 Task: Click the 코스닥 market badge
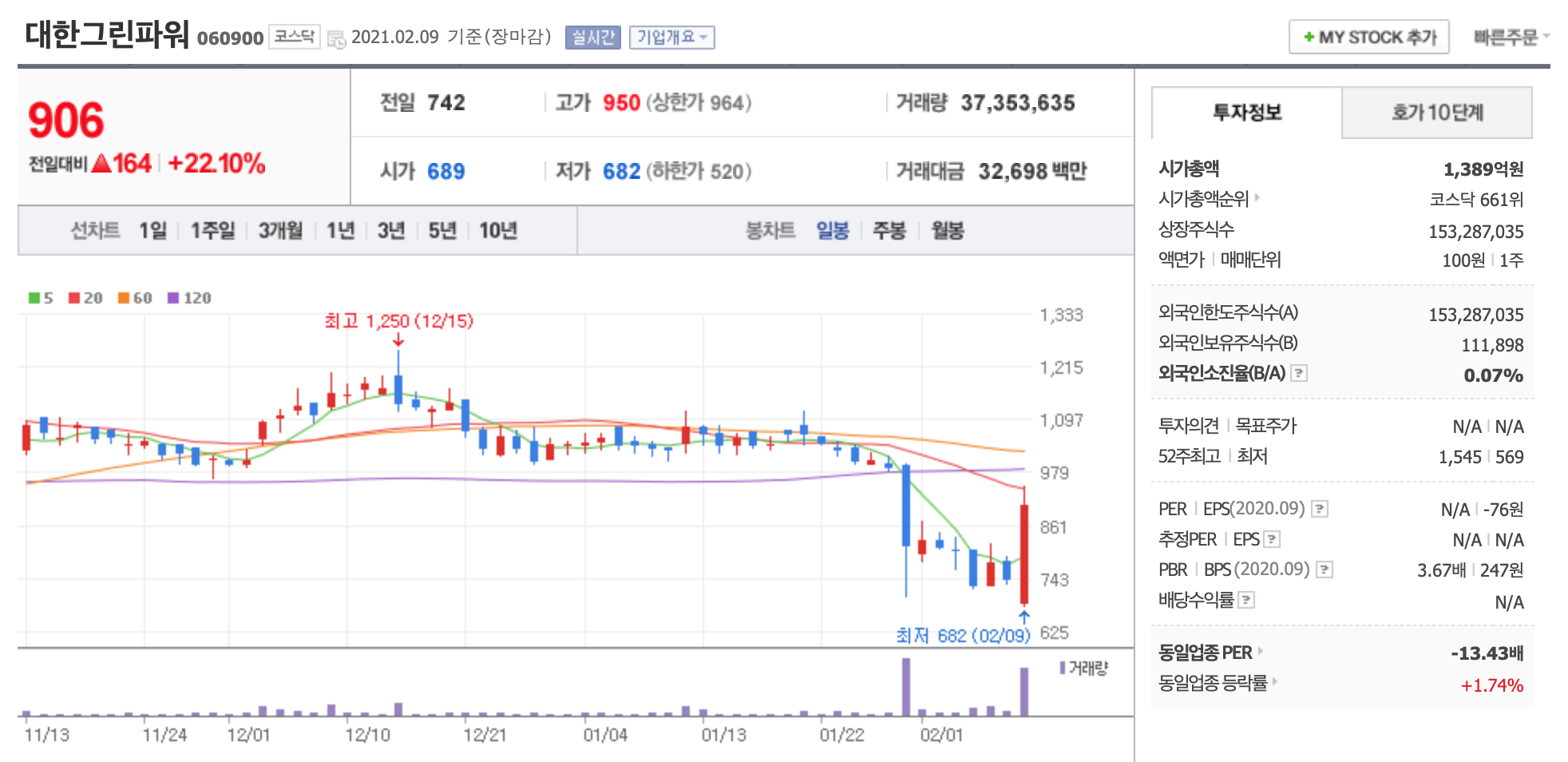coord(295,37)
